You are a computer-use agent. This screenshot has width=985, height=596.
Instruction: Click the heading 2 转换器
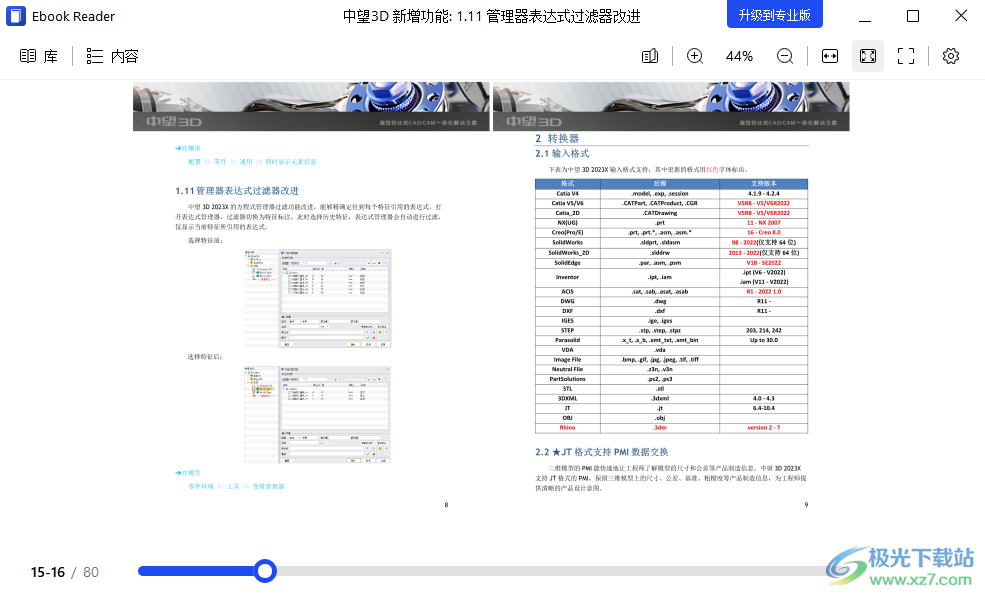(x=557, y=138)
